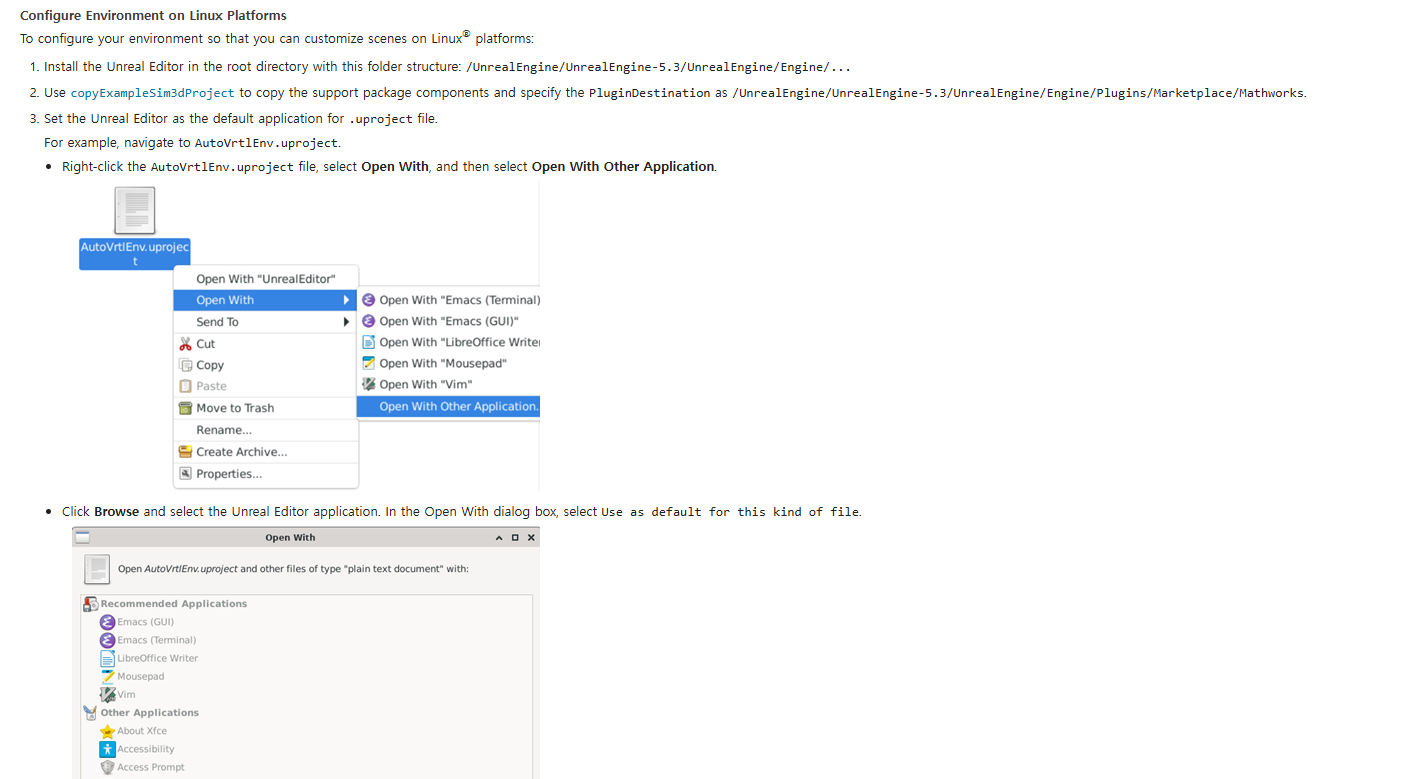Click the Recommended Applications group icon
The height and width of the screenshot is (779, 1426).
click(90, 604)
